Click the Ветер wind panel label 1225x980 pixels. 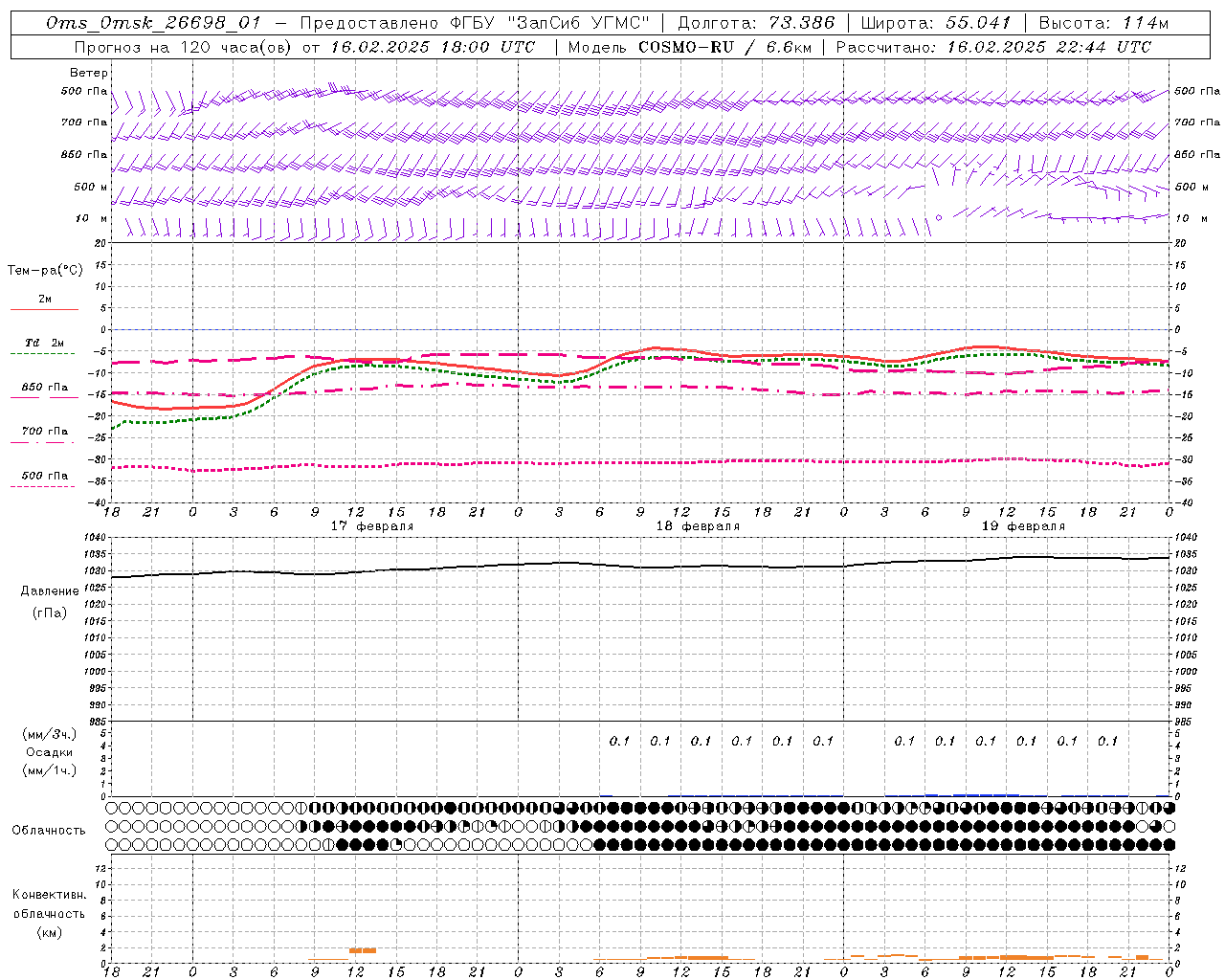click(89, 73)
